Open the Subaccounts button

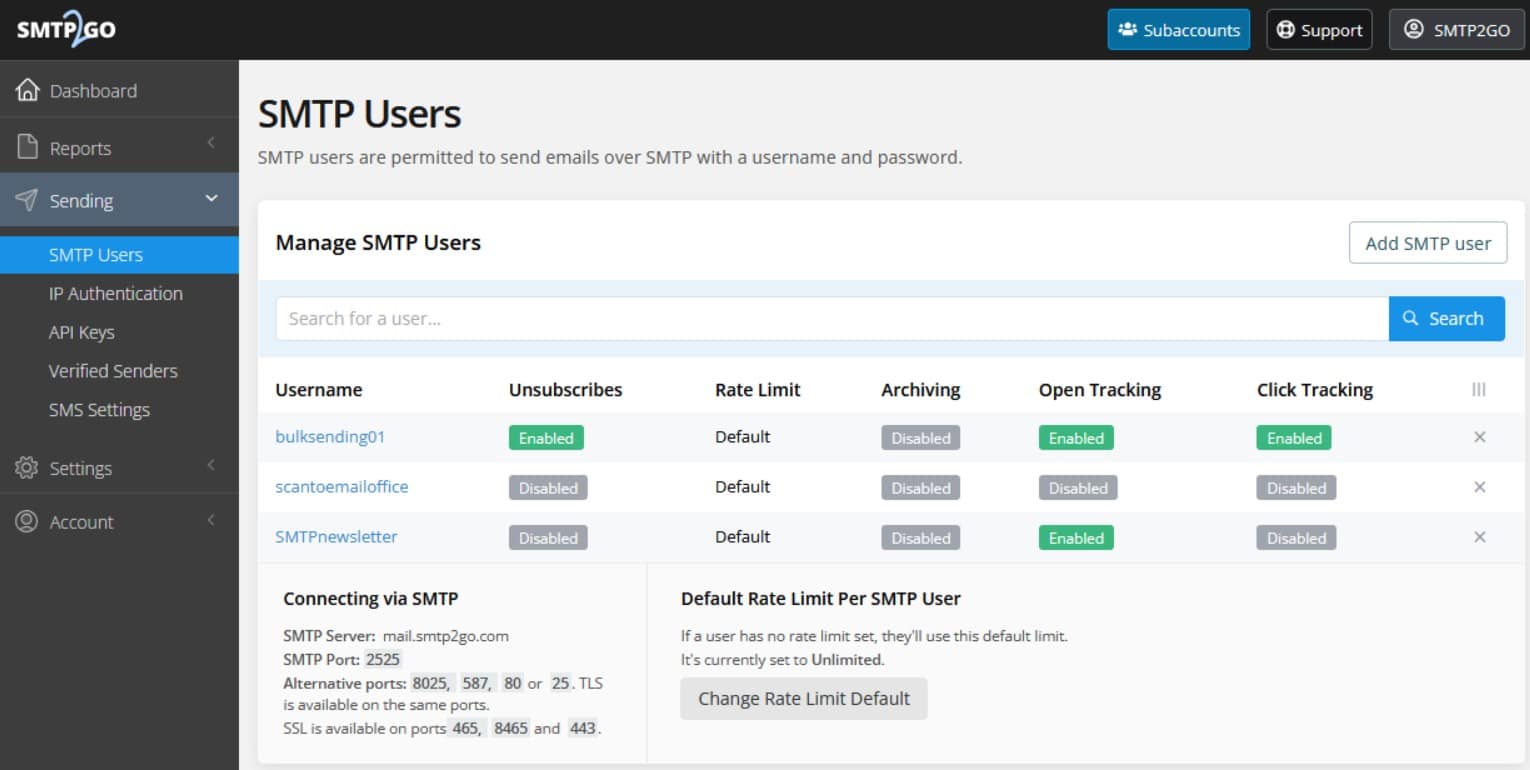pyautogui.click(x=1179, y=30)
